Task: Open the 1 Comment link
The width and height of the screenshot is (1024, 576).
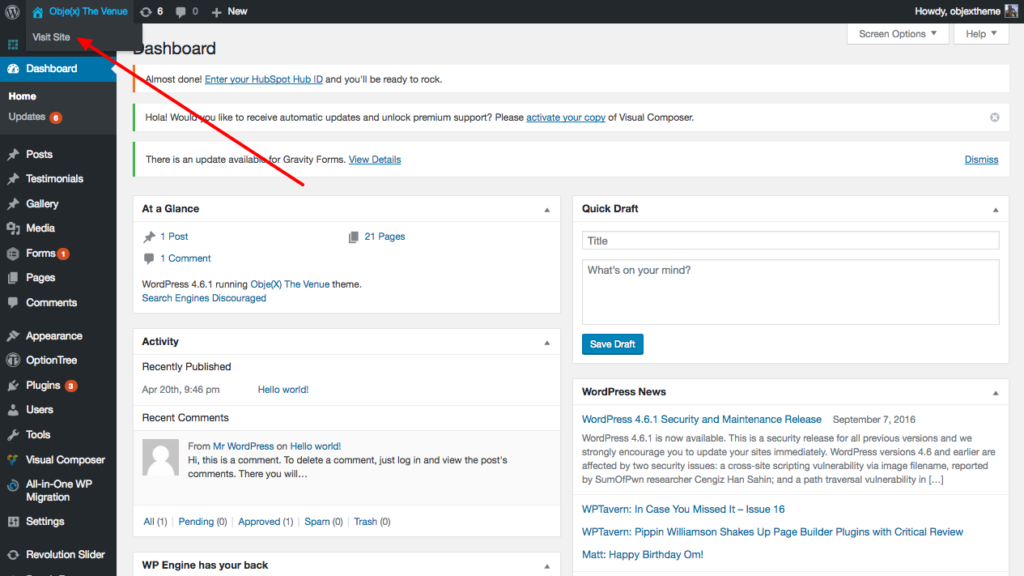Action: point(185,259)
